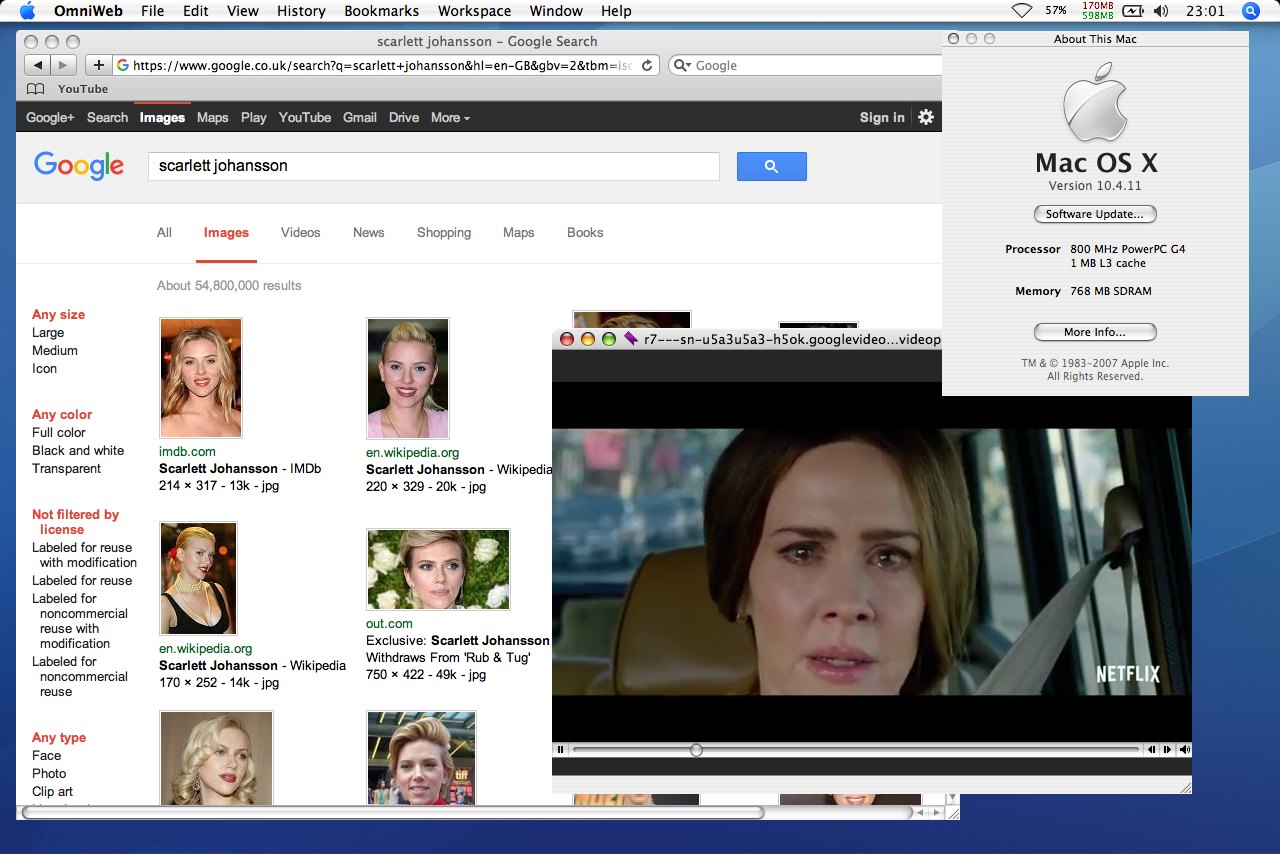Viewport: 1280px width, 854px height.
Task: Select plain 'Labeled for reuse' license filter
Action: click(82, 580)
